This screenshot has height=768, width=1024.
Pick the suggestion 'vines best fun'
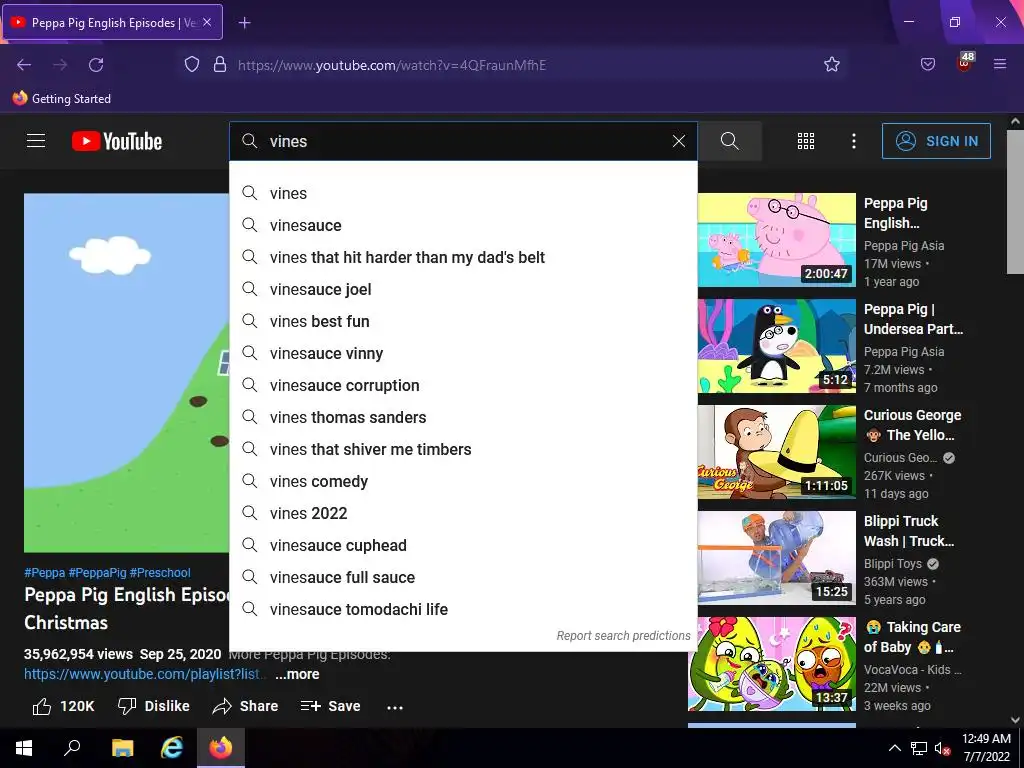point(464,321)
